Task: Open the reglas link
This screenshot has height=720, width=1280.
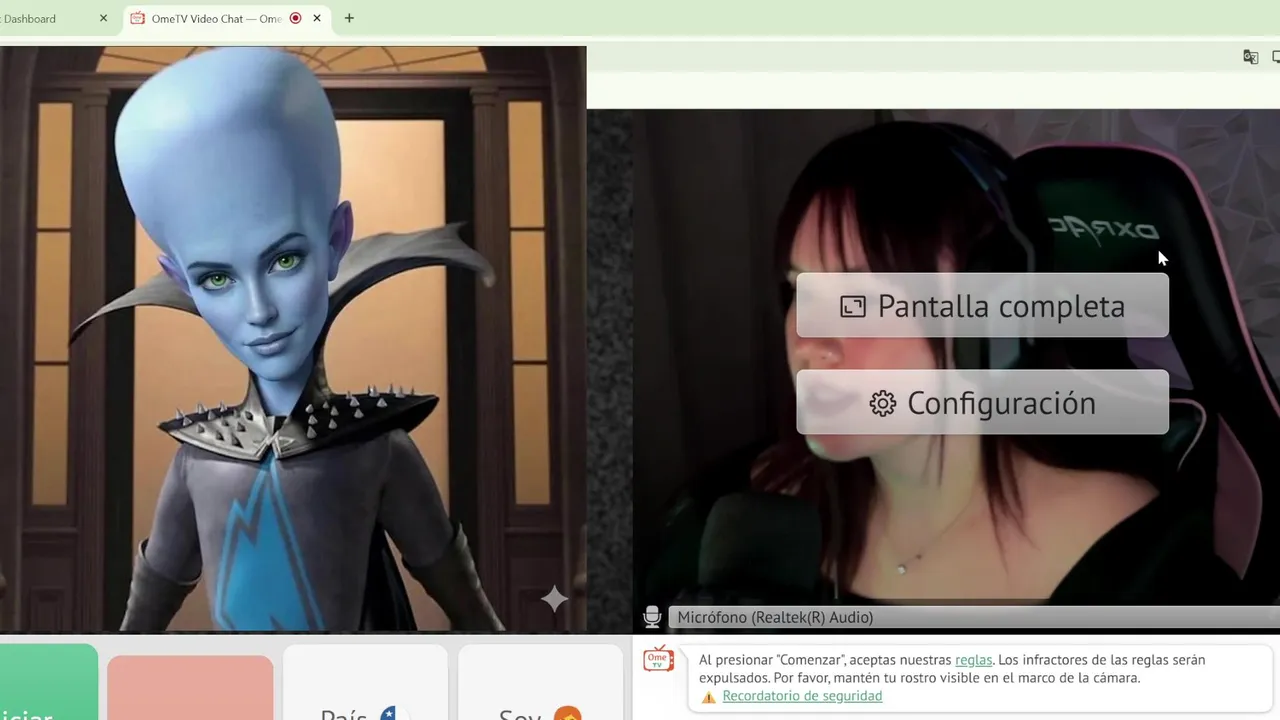Action: (973, 660)
